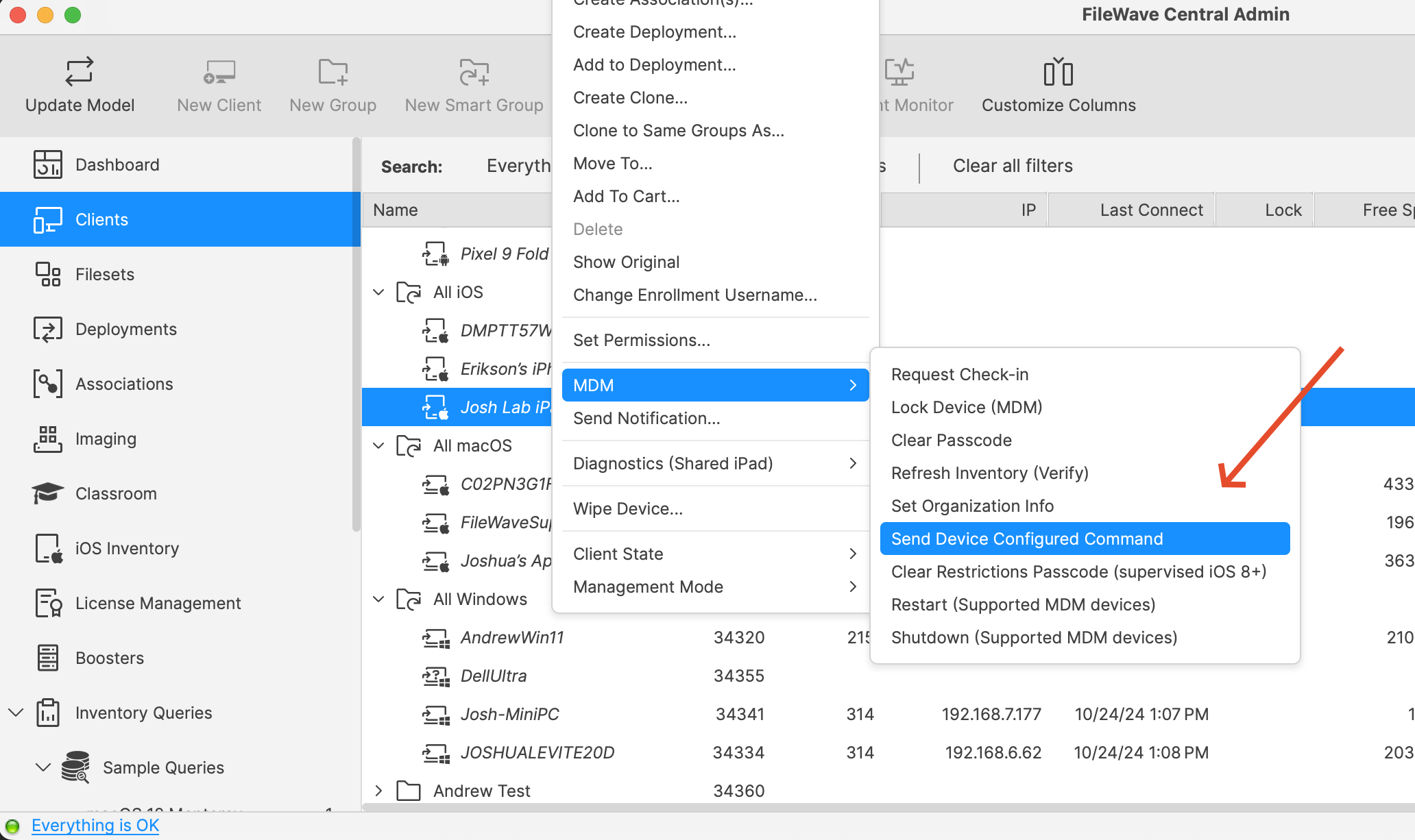This screenshot has width=1415, height=840.
Task: Select Shutdown (Supported MDM devices)
Action: tap(1085, 638)
